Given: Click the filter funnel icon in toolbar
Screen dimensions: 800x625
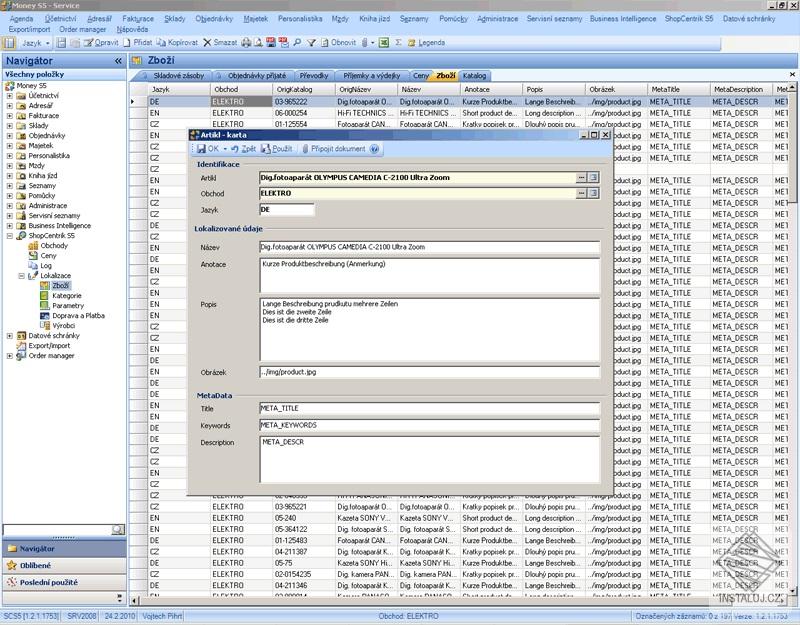Looking at the screenshot, I should click(311, 43).
